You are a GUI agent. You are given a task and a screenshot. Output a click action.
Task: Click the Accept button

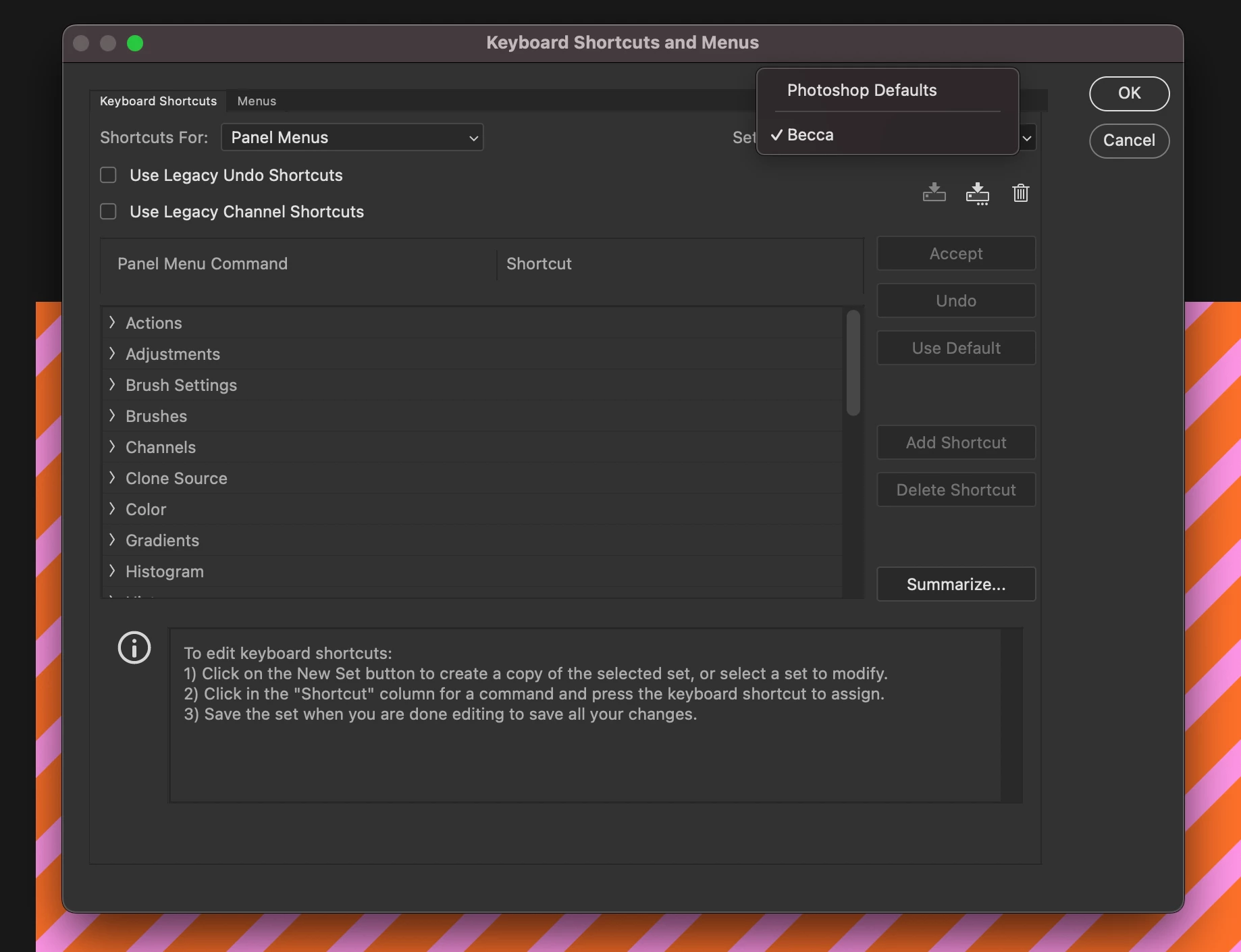click(x=956, y=253)
